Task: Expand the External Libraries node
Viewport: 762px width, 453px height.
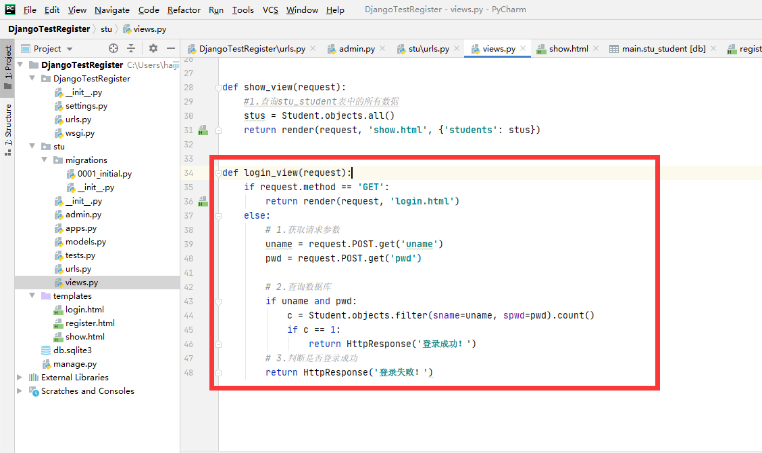Action: coord(21,378)
